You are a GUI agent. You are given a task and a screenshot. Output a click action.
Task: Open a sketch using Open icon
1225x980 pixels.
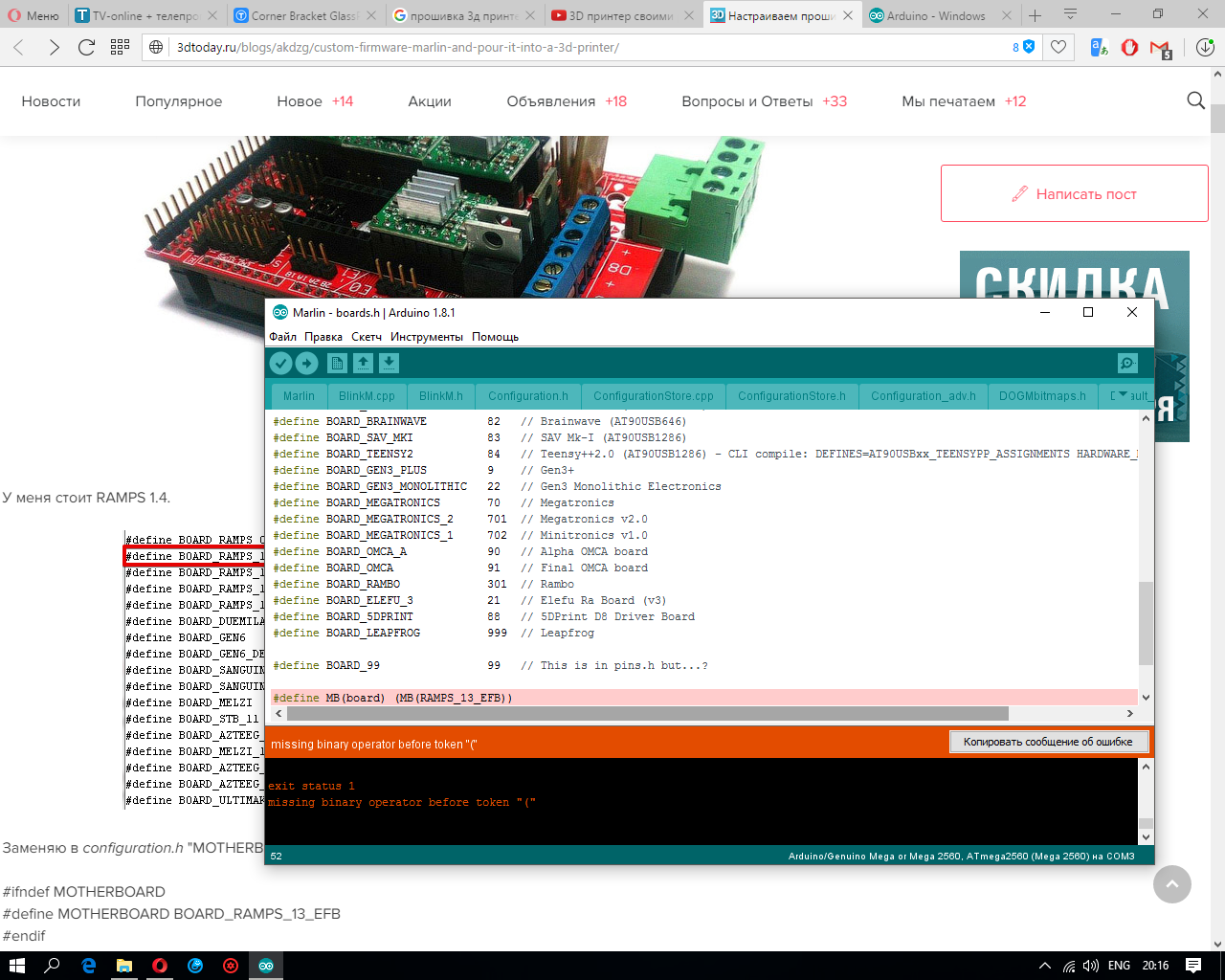pyautogui.click(x=363, y=364)
